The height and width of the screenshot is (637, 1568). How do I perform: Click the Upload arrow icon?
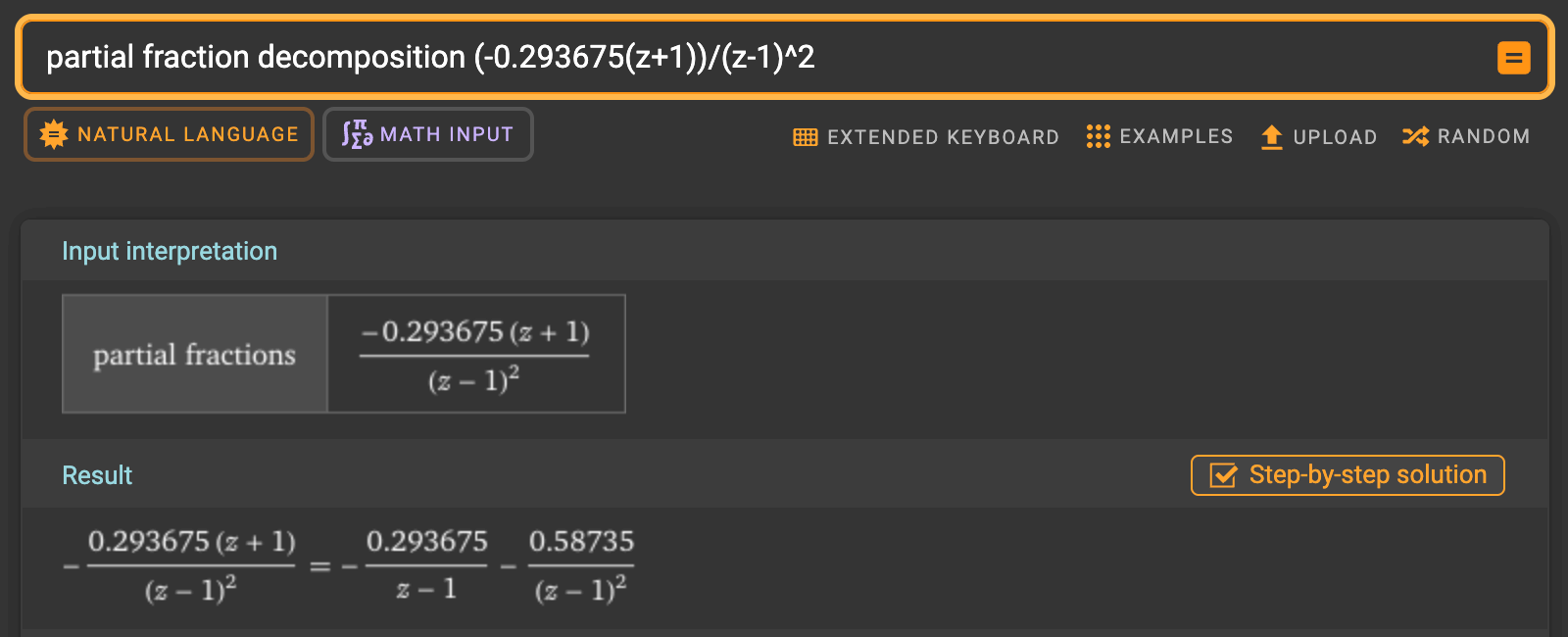pyautogui.click(x=1271, y=137)
